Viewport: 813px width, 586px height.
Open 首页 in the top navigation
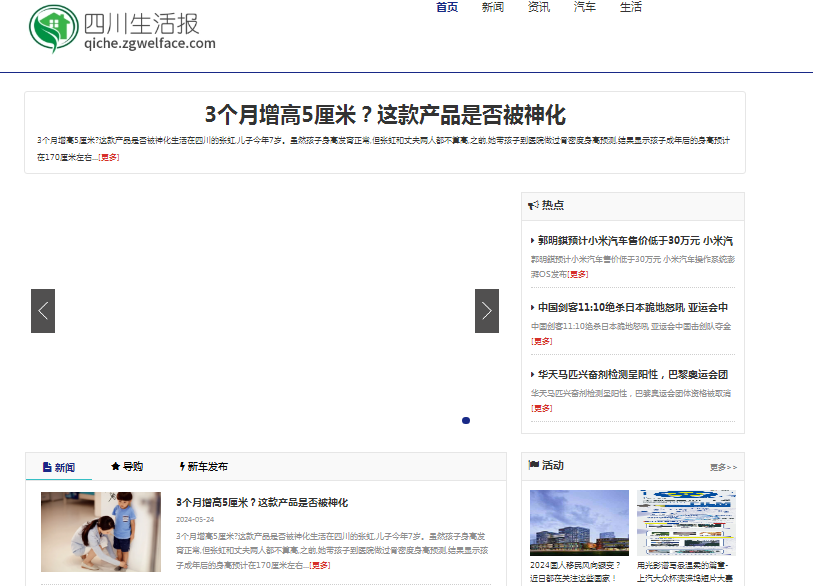(x=447, y=7)
